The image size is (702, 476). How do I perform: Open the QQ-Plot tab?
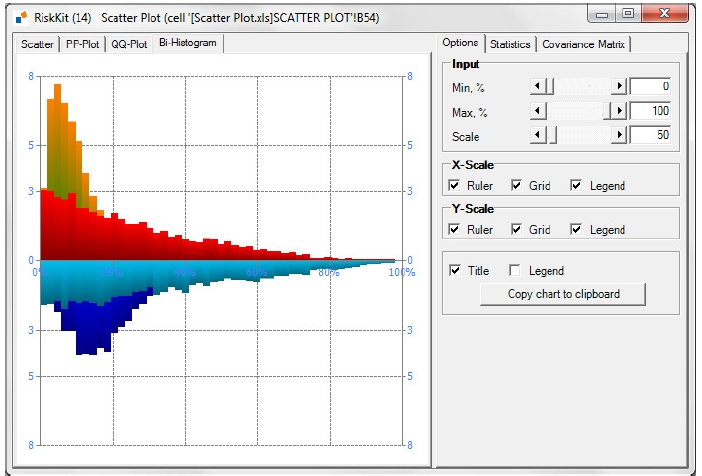tap(130, 44)
